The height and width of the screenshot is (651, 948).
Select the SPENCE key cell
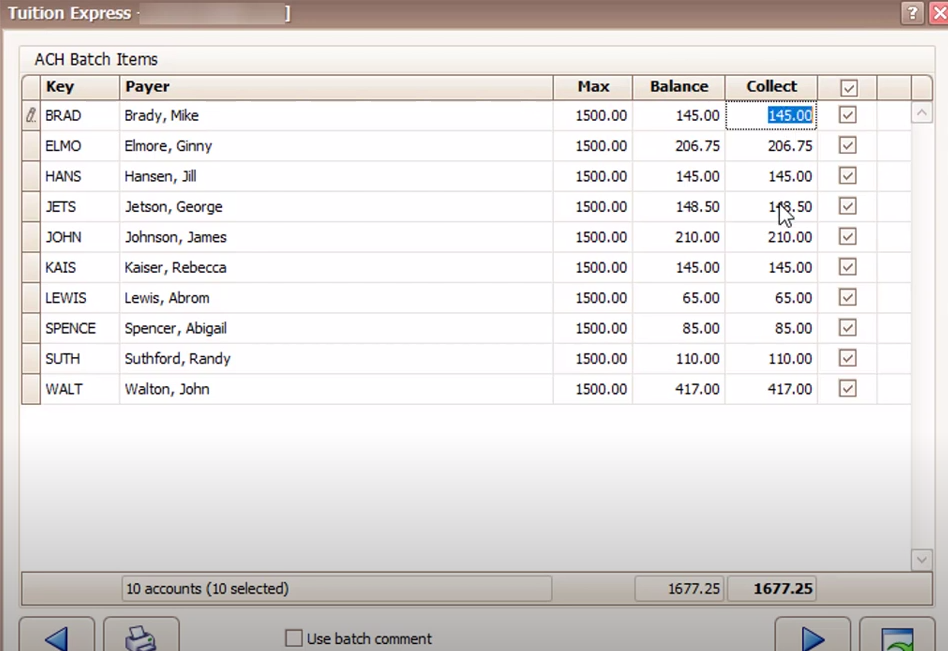tap(80, 328)
